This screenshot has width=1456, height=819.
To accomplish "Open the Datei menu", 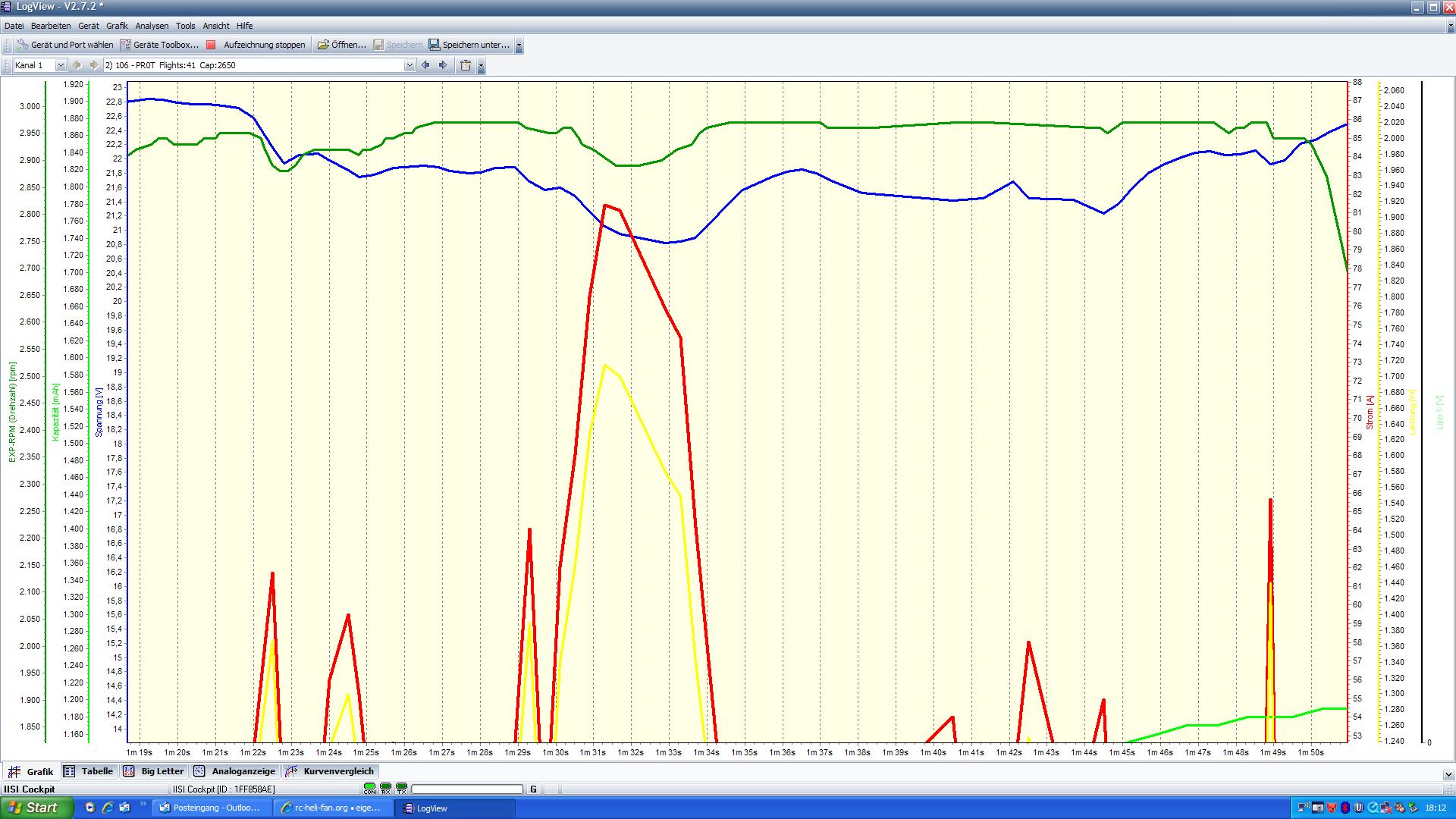I will [14, 26].
